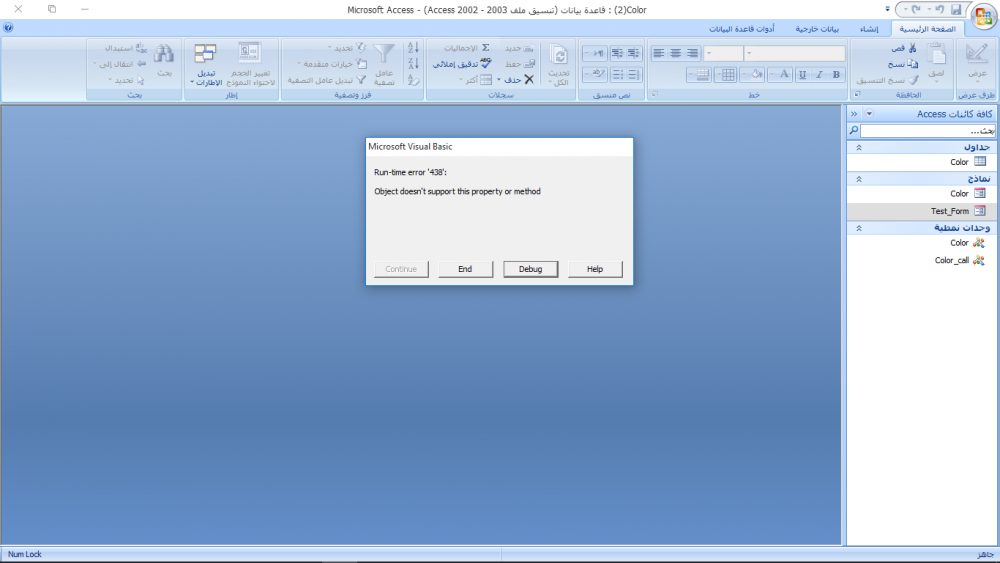Click the Undo arrow in quick access toolbar
1000x563 pixels.
[x=939, y=10]
